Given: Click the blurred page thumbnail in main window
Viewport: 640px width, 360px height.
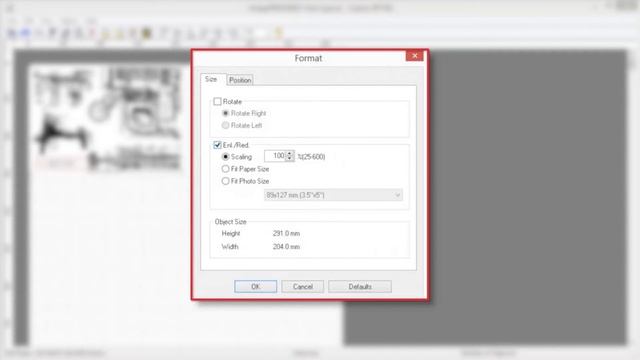Looking at the screenshot, I should [108, 118].
